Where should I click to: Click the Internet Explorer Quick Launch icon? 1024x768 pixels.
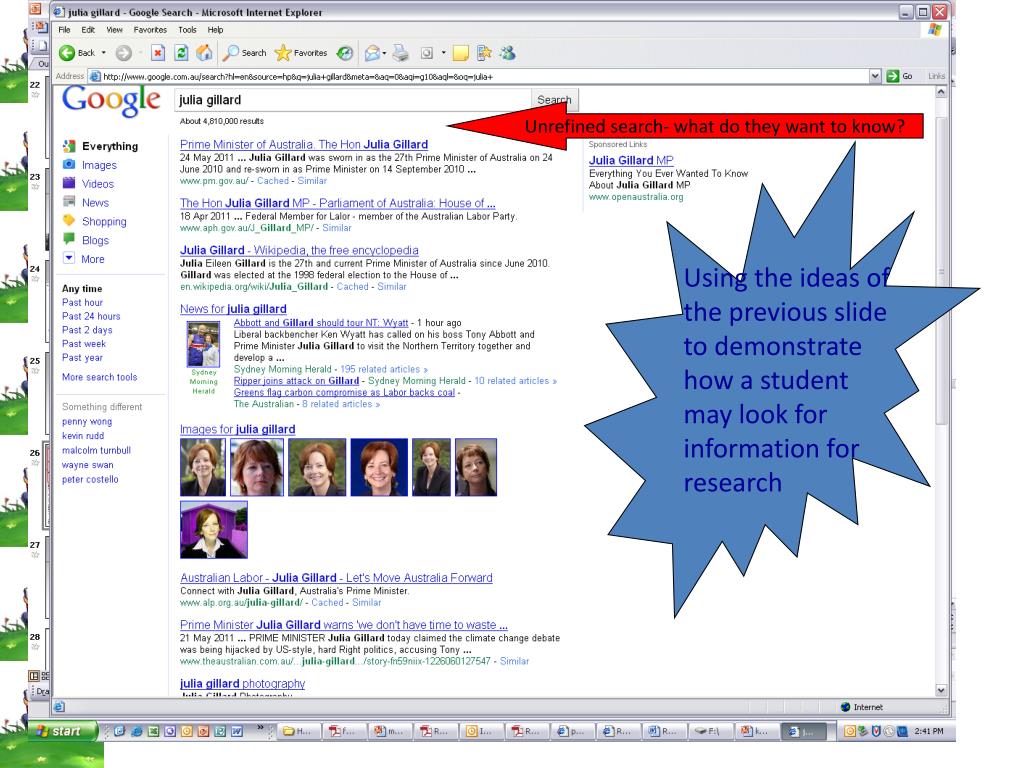[x=136, y=731]
